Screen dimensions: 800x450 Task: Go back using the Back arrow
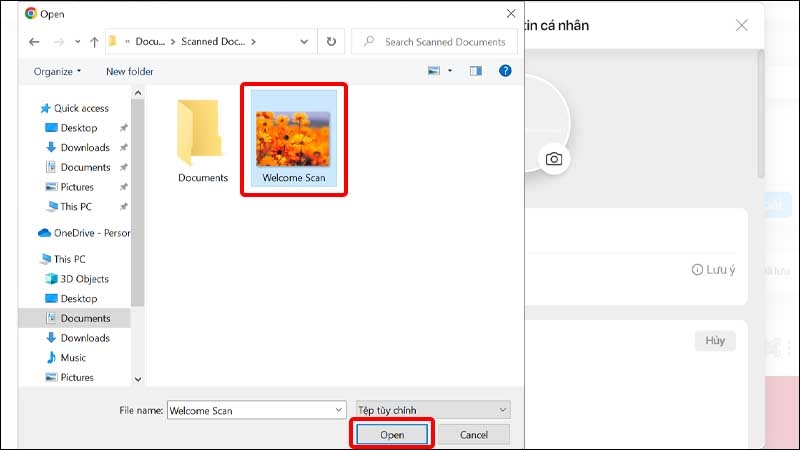coord(34,42)
